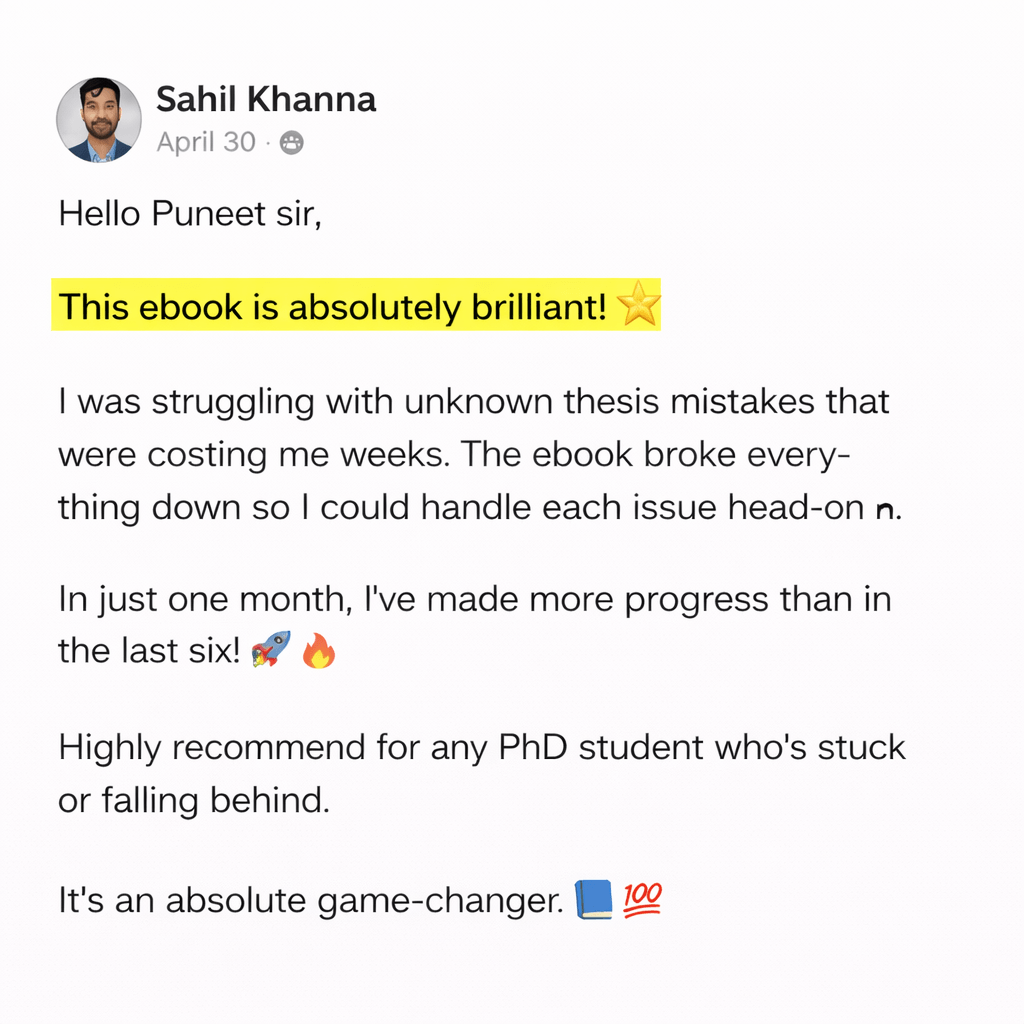1024x1024 pixels.
Task: Click the small glyph after "head-on"
Action: 884,509
